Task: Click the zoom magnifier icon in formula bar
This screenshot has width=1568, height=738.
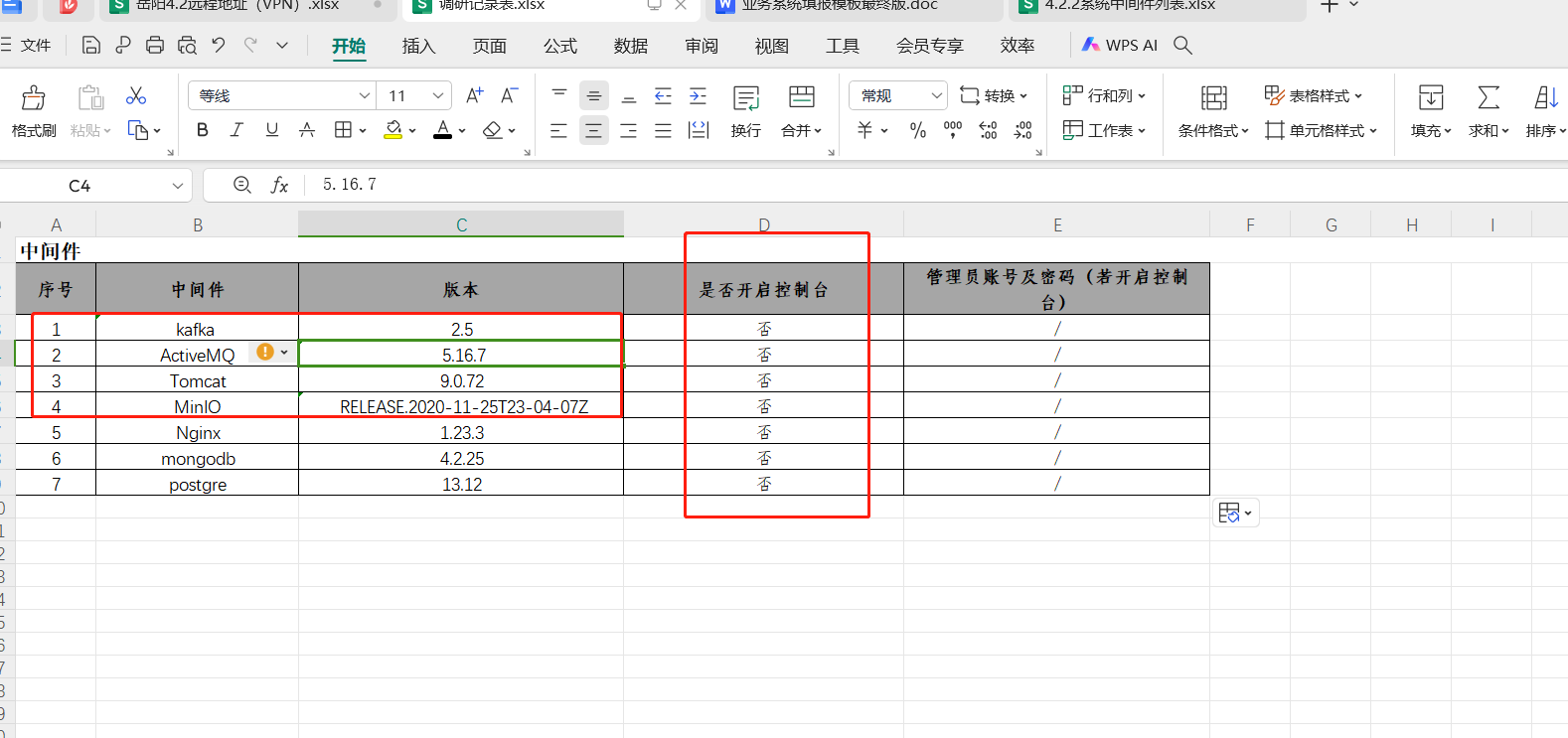Action: (x=242, y=185)
